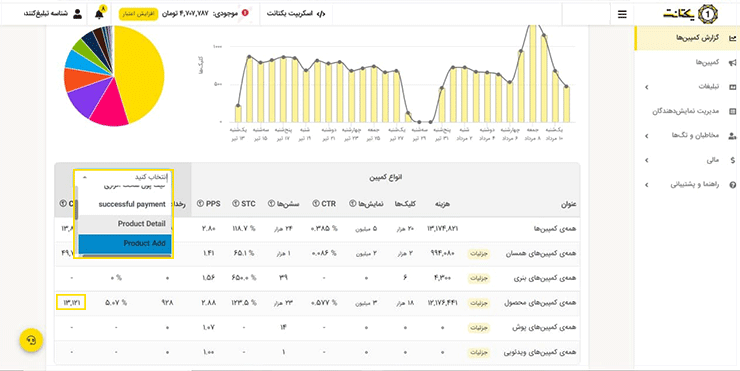Click the 650.0 % STC cell in the بنری row
740x371 pixels.
[x=244, y=278]
